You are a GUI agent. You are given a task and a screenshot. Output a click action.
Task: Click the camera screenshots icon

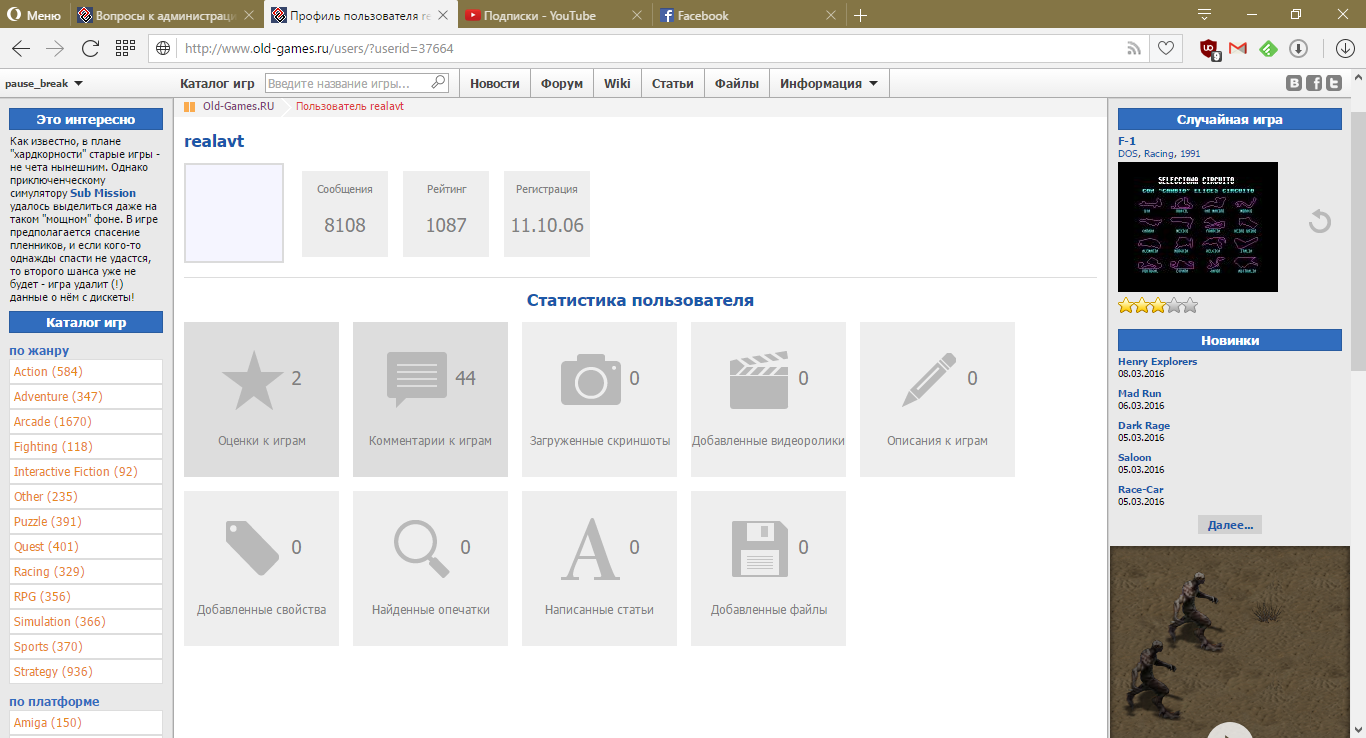(591, 380)
